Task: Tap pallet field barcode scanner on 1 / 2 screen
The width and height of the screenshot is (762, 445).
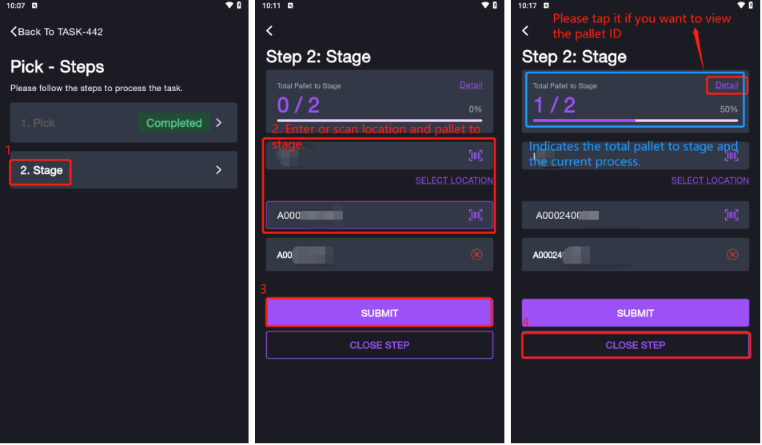Action: coord(732,215)
